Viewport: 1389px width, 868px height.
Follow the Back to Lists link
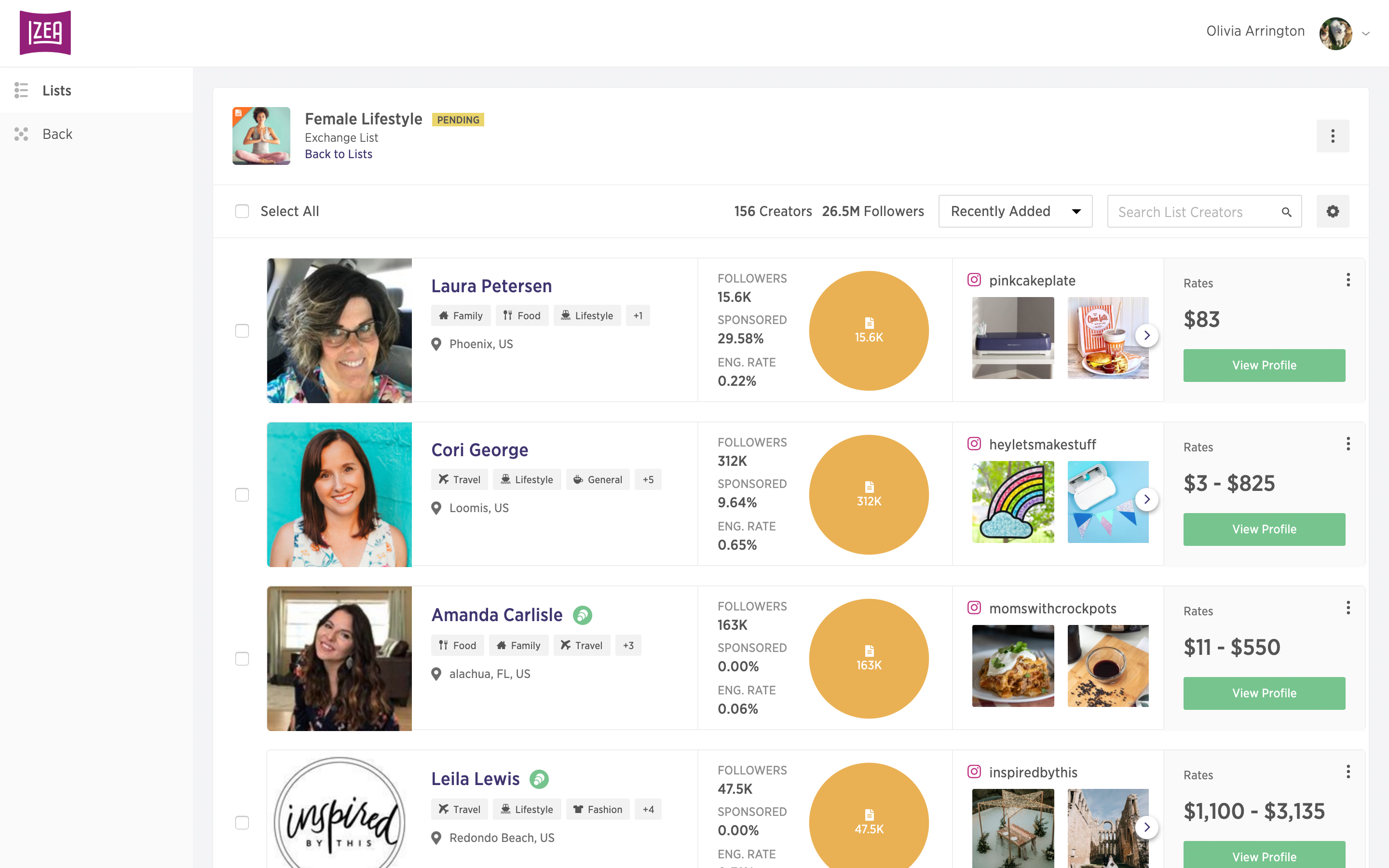coord(338,154)
